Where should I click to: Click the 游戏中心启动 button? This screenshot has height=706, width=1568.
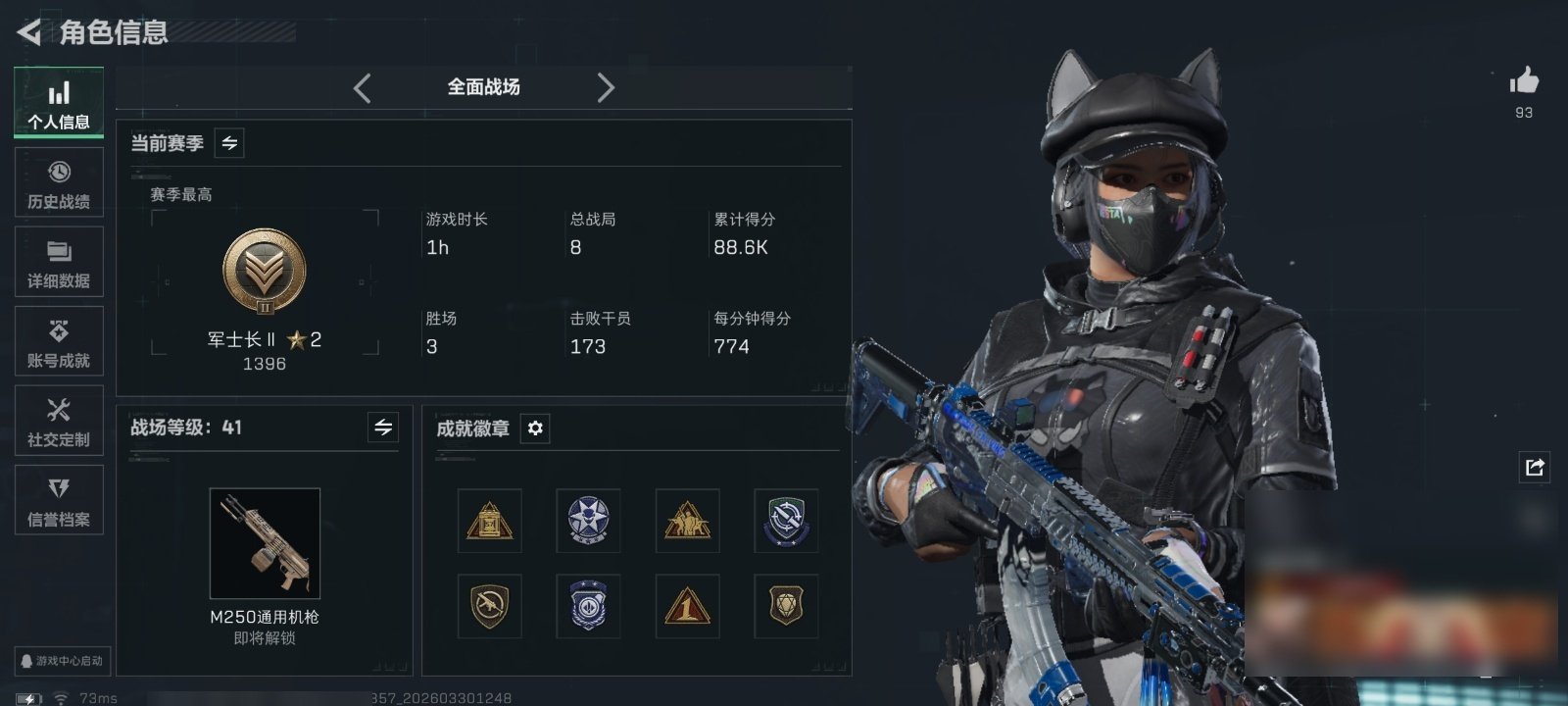click(x=61, y=661)
